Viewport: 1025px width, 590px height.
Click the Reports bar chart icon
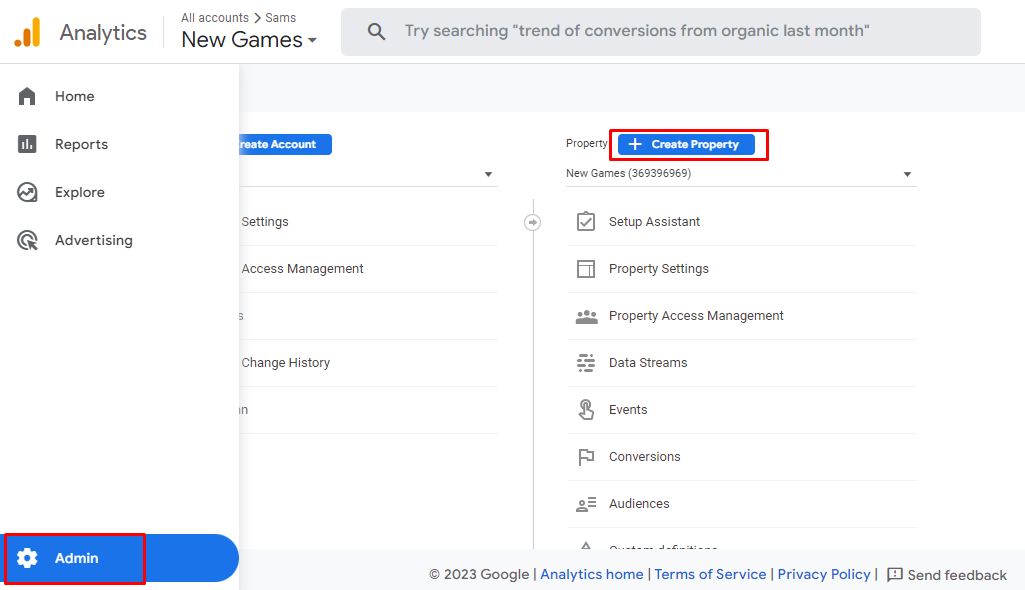tap(27, 144)
